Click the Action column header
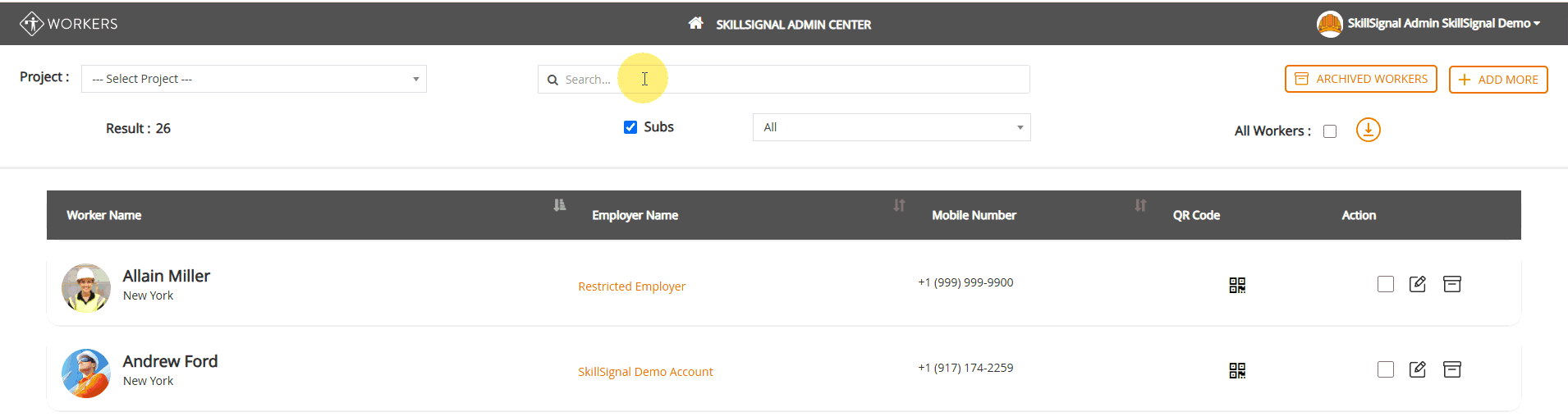 [x=1359, y=215]
